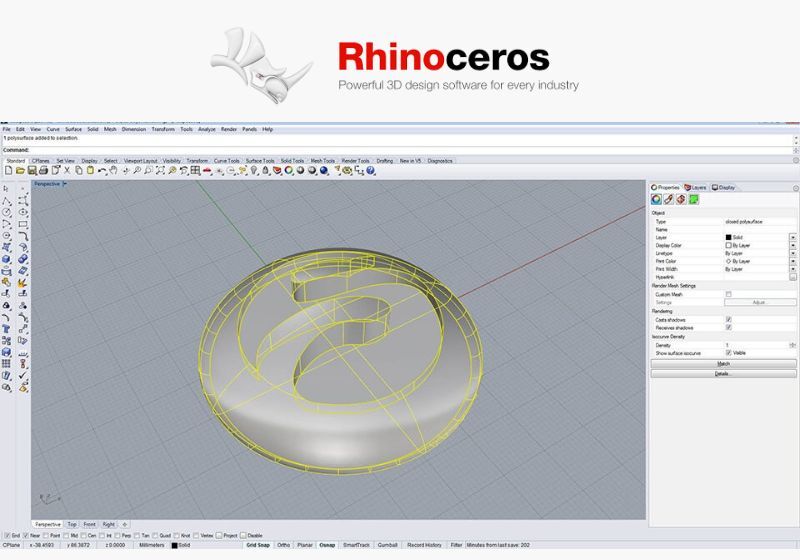Screen dimensions: 800x560
Task: Click the Match button in Properties
Action: [x=723, y=364]
